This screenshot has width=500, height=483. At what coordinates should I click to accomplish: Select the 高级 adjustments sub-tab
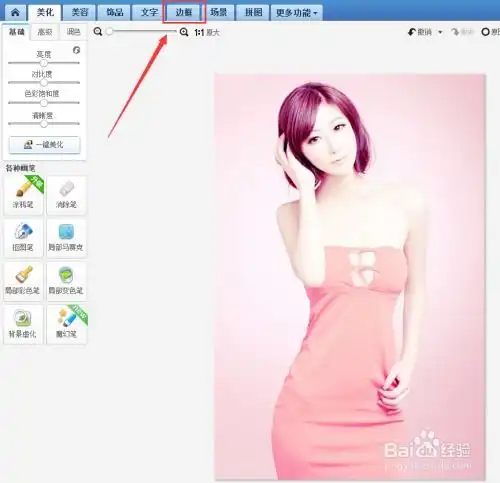45,32
